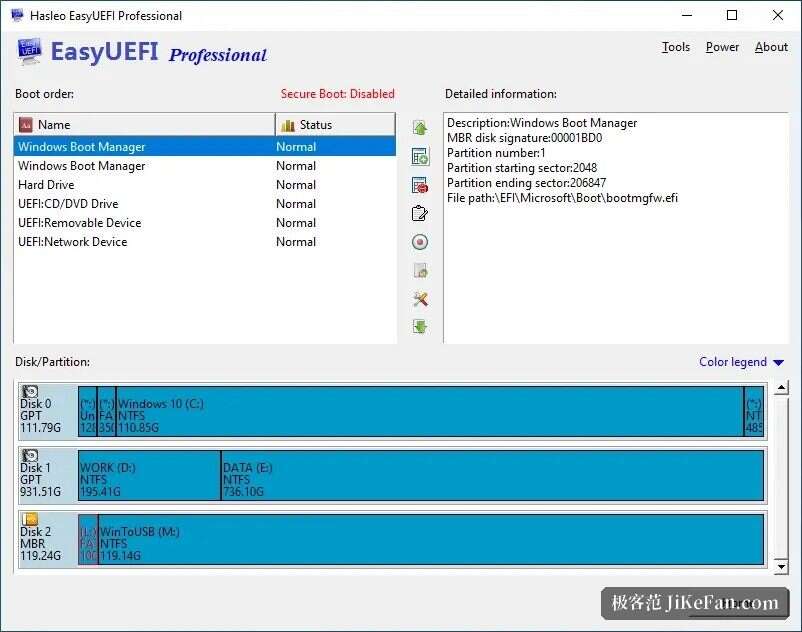The image size is (802, 632).
Task: Click the small FAT partition on Disk 0
Action: [106, 412]
